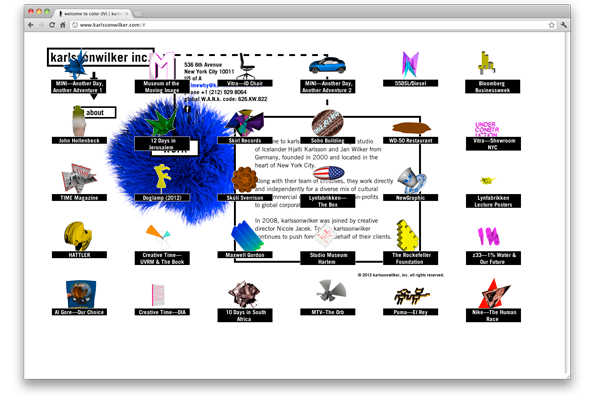Viewport: 595px width, 395px height.
Task: Click the TIME Magazine collage icon
Action: click(x=79, y=178)
